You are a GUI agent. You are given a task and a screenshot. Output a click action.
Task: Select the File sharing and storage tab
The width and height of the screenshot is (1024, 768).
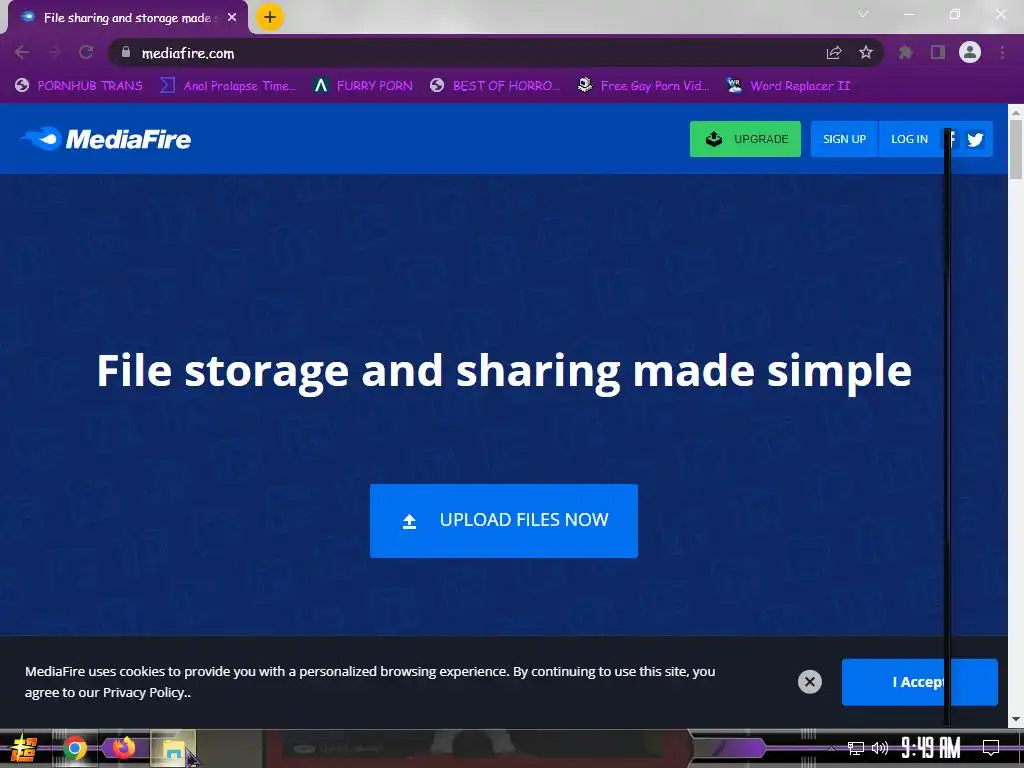(x=128, y=18)
